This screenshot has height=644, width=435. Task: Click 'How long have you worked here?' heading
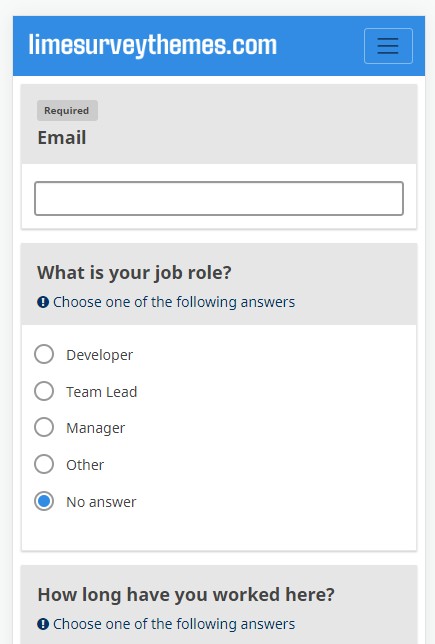coord(186,594)
